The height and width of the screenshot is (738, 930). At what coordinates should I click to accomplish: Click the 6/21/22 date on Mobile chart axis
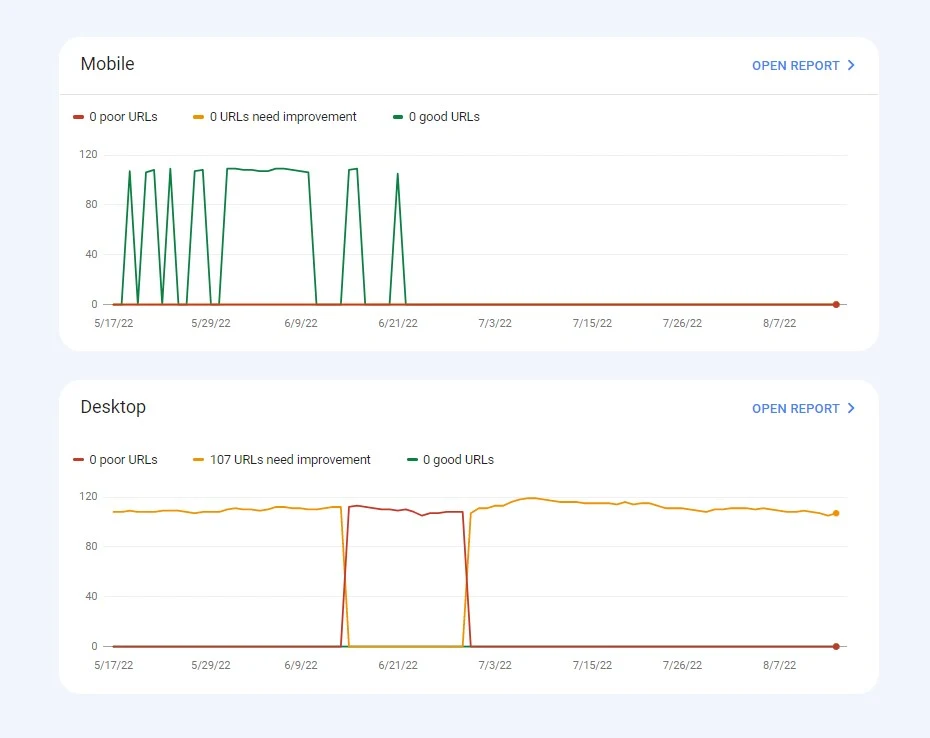pos(398,323)
